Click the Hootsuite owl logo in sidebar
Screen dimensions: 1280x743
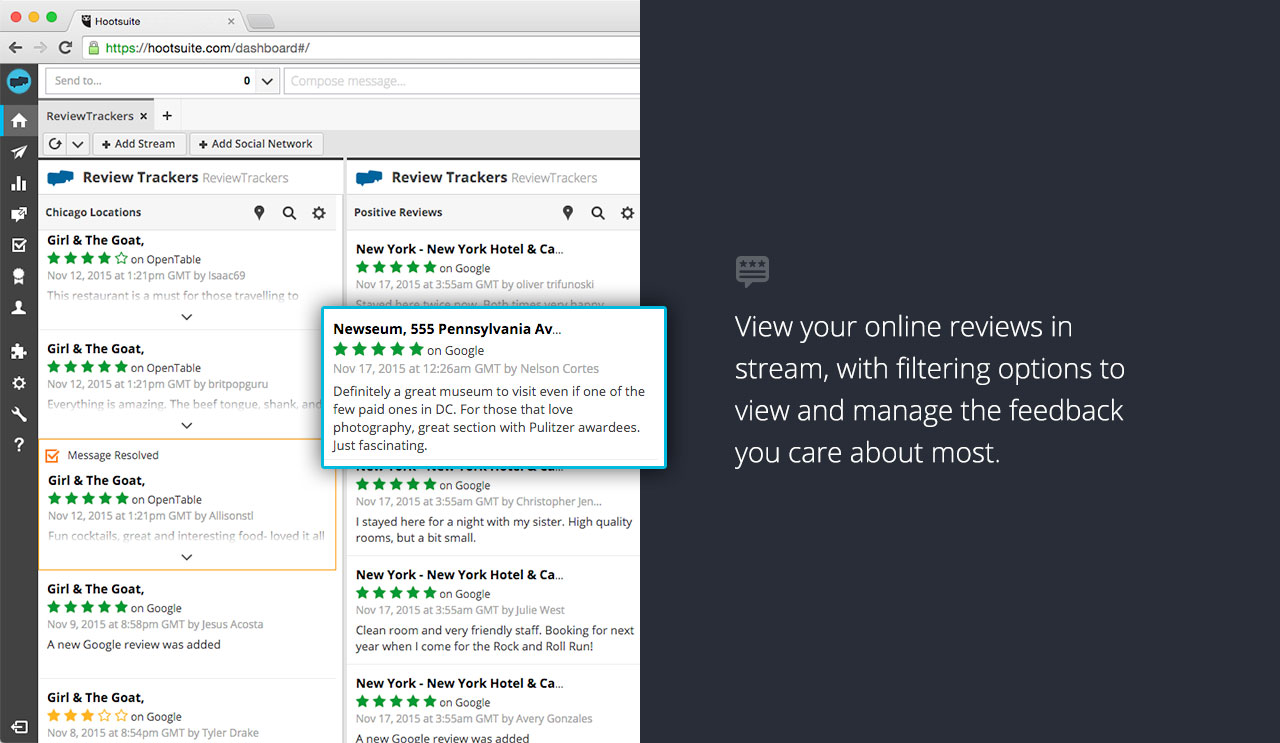click(x=18, y=81)
